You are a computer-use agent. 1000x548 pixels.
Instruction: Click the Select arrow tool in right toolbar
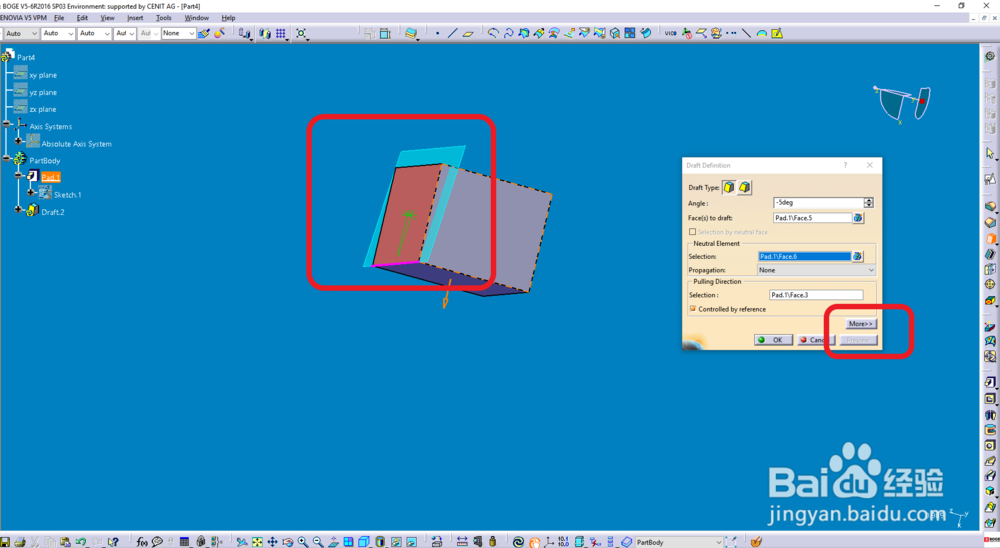pos(990,153)
